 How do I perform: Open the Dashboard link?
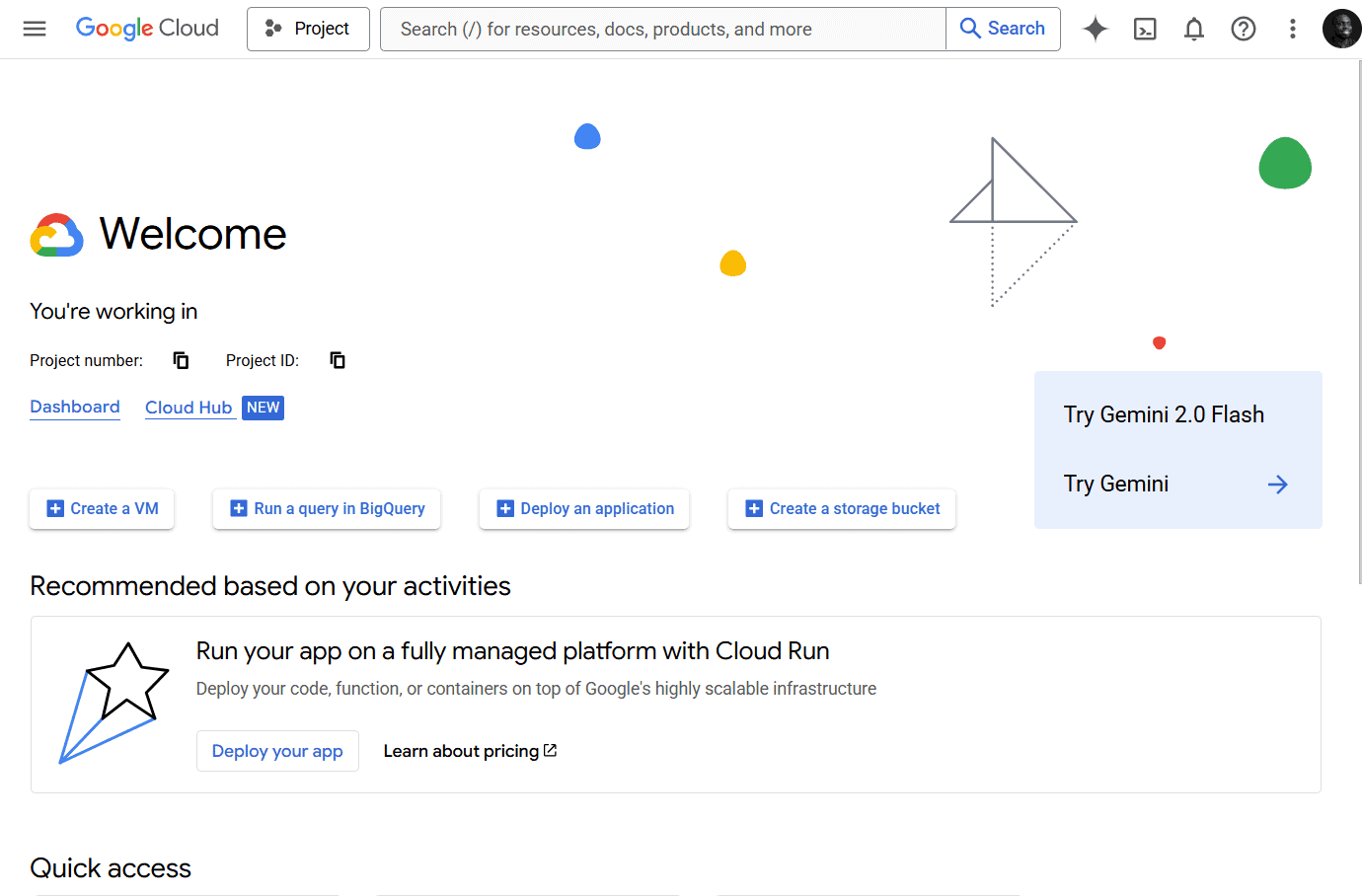coord(75,407)
